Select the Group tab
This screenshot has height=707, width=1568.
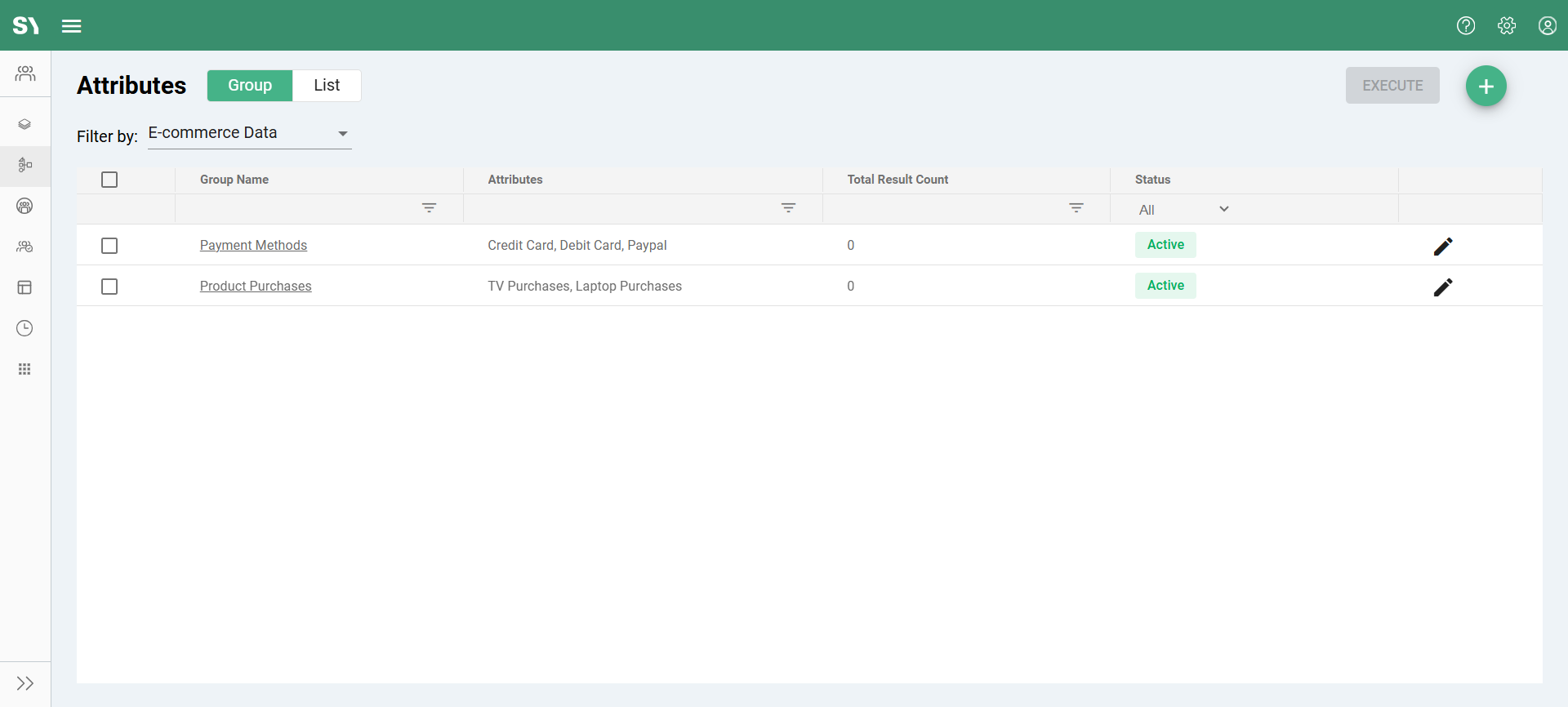pos(250,86)
